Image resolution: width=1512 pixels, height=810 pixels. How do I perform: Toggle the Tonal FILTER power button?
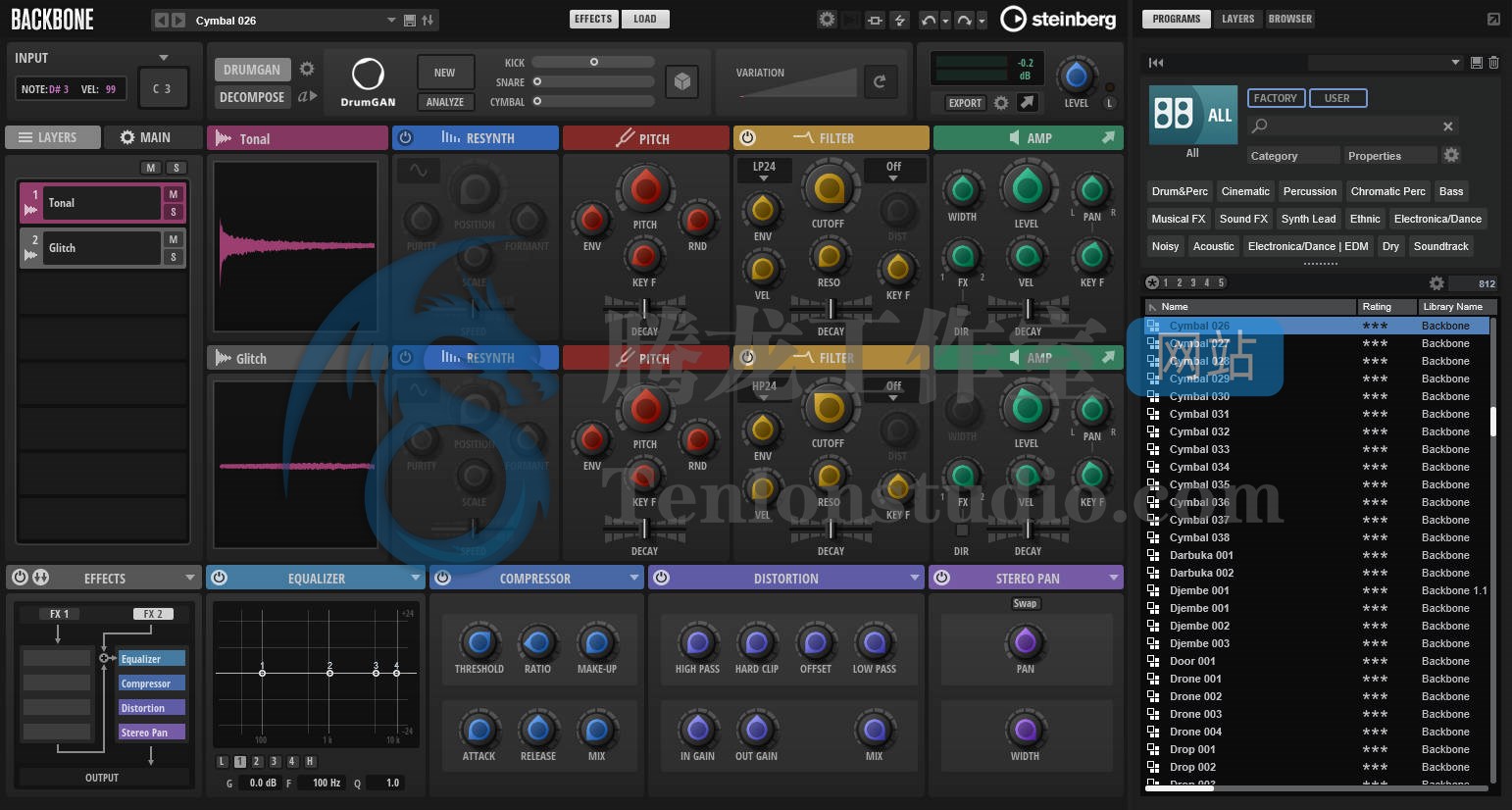[747, 138]
